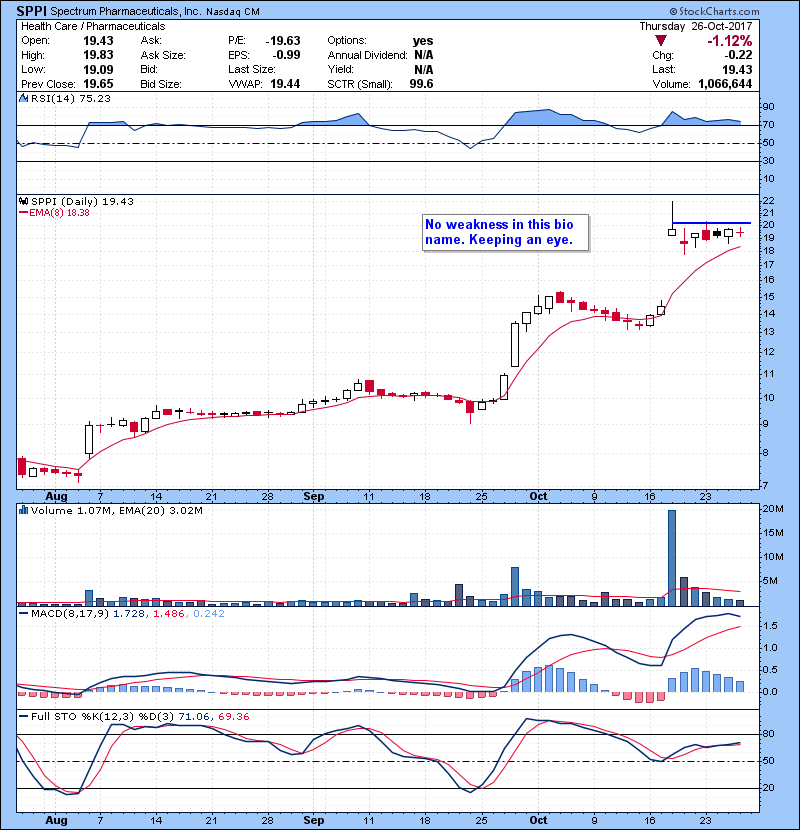Click the 'No weakness in this bio name' annotation
The image size is (800, 830).
506,232
